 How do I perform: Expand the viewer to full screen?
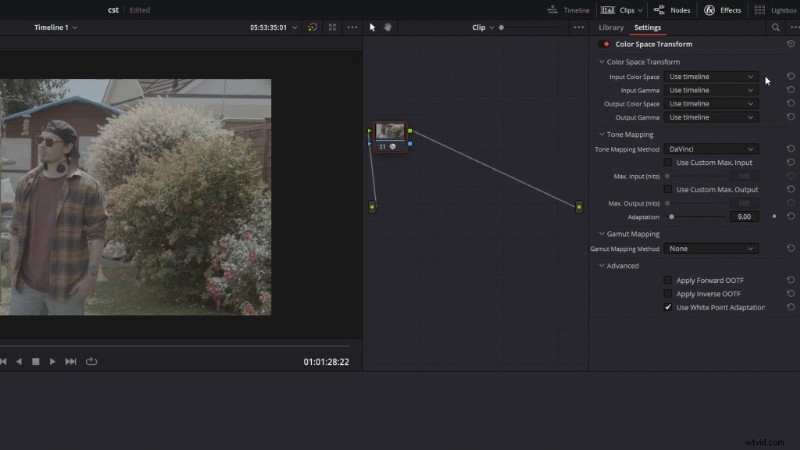[332, 28]
